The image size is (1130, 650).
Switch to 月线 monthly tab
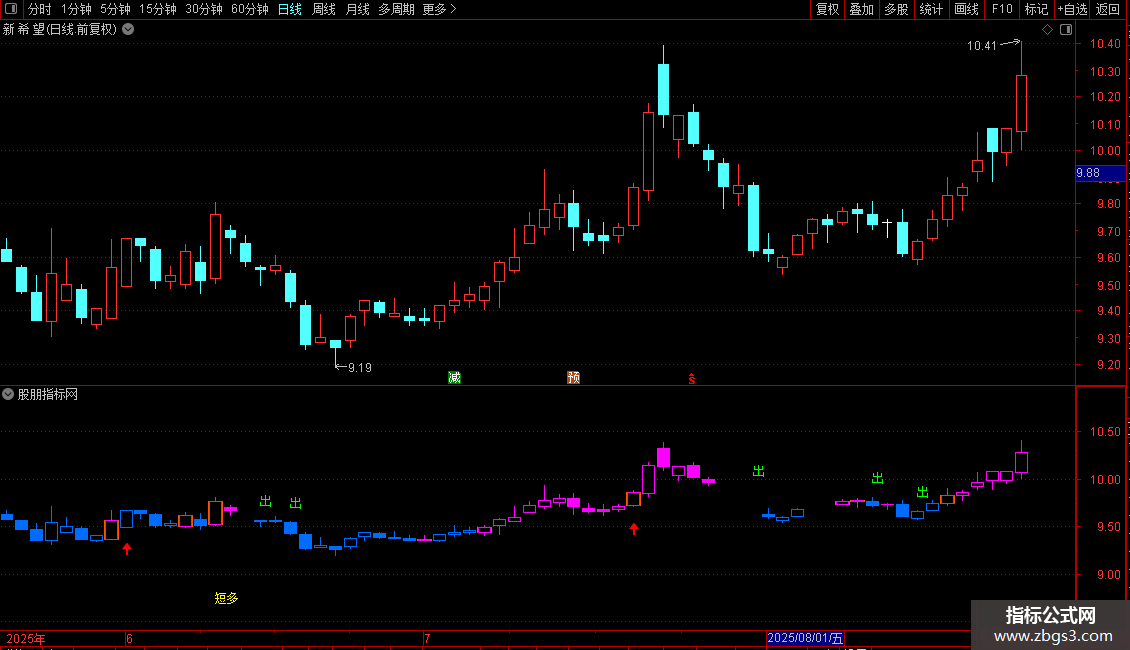357,9
